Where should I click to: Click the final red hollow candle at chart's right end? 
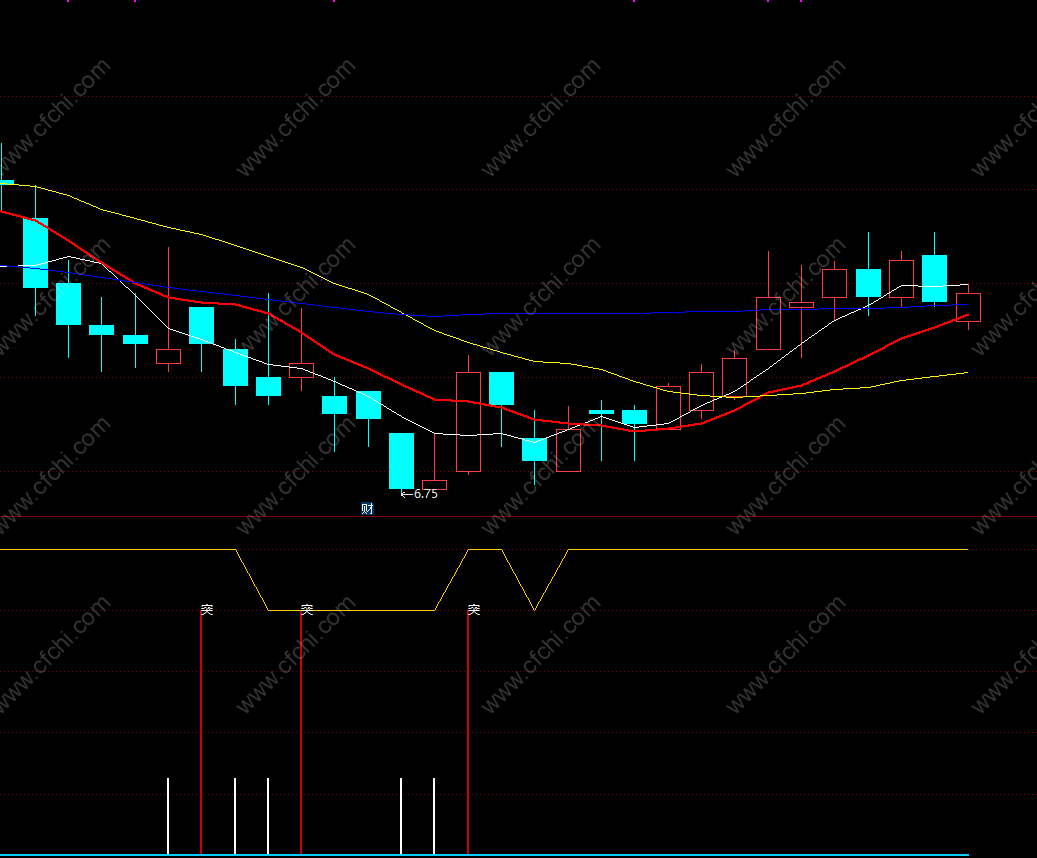[x=968, y=308]
